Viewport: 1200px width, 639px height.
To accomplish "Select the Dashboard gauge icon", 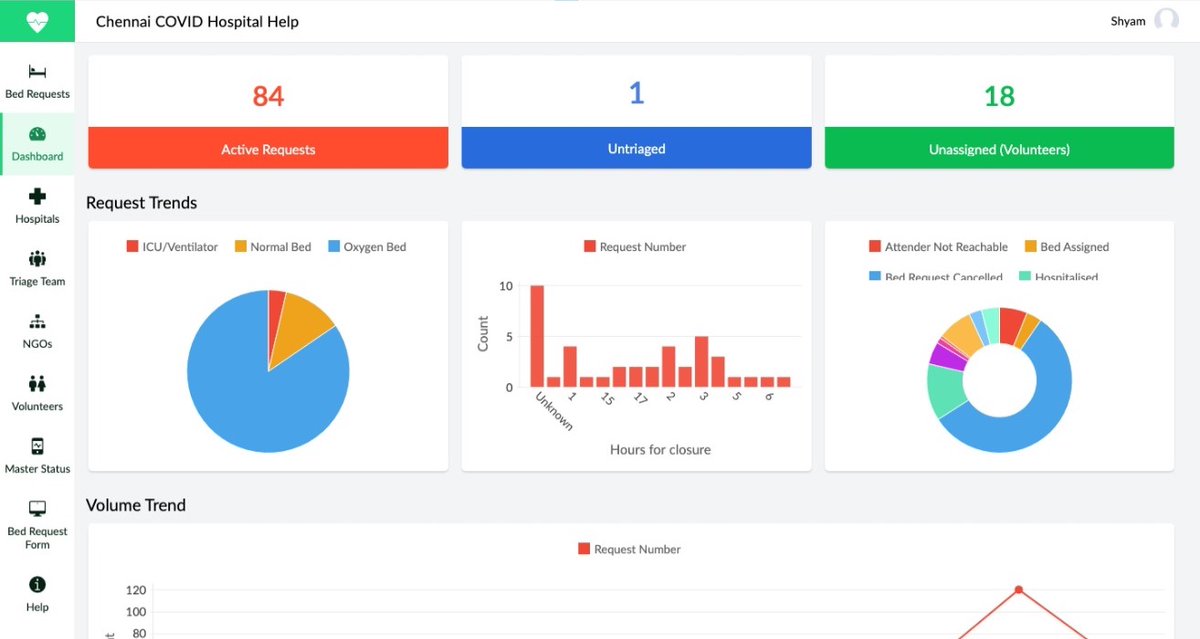I will tap(37, 134).
